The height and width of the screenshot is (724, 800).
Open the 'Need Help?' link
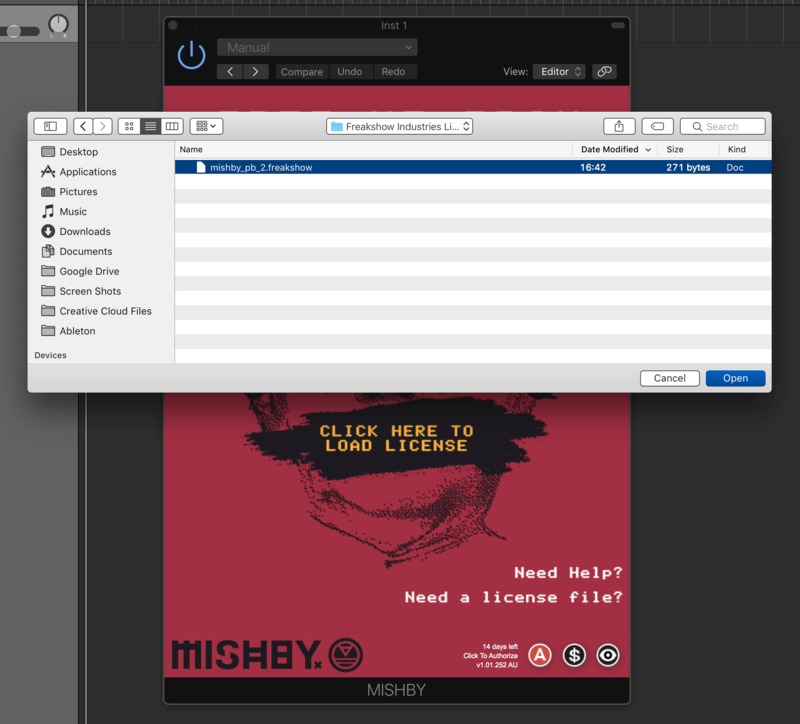coord(568,572)
